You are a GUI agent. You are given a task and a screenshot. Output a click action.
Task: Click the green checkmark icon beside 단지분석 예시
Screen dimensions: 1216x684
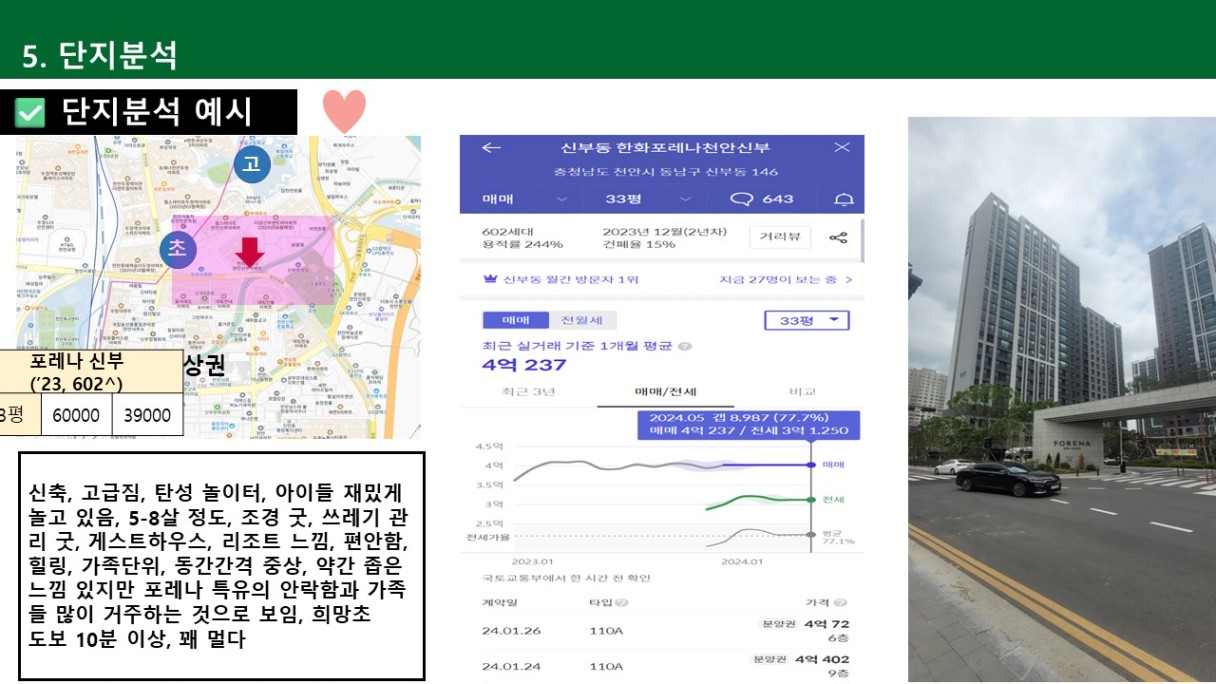tap(30, 113)
